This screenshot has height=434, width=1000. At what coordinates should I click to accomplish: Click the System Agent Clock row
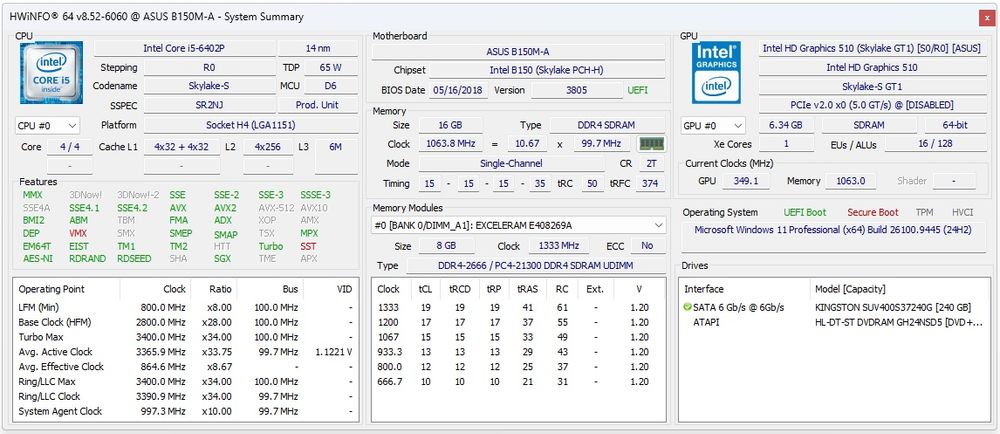pyautogui.click(x=186, y=412)
